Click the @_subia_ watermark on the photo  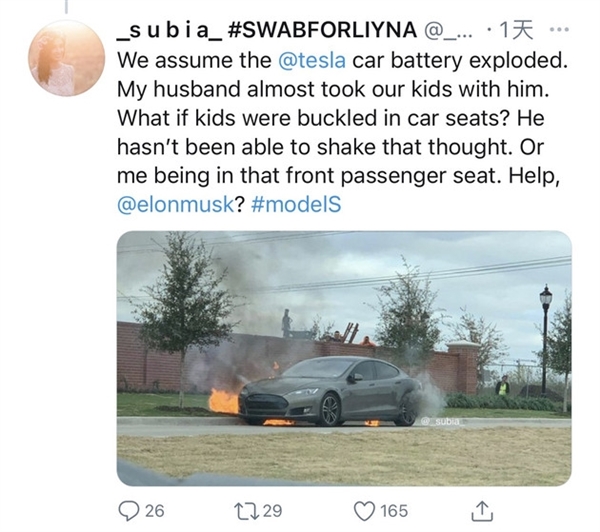(x=443, y=421)
